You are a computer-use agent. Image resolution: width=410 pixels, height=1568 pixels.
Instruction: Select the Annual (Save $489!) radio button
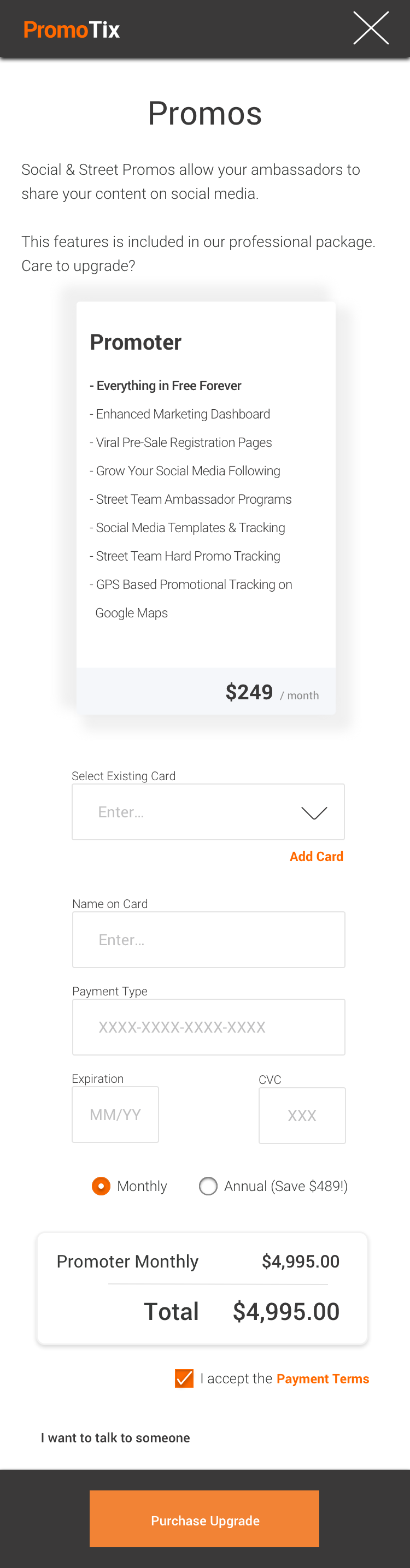point(208,1186)
